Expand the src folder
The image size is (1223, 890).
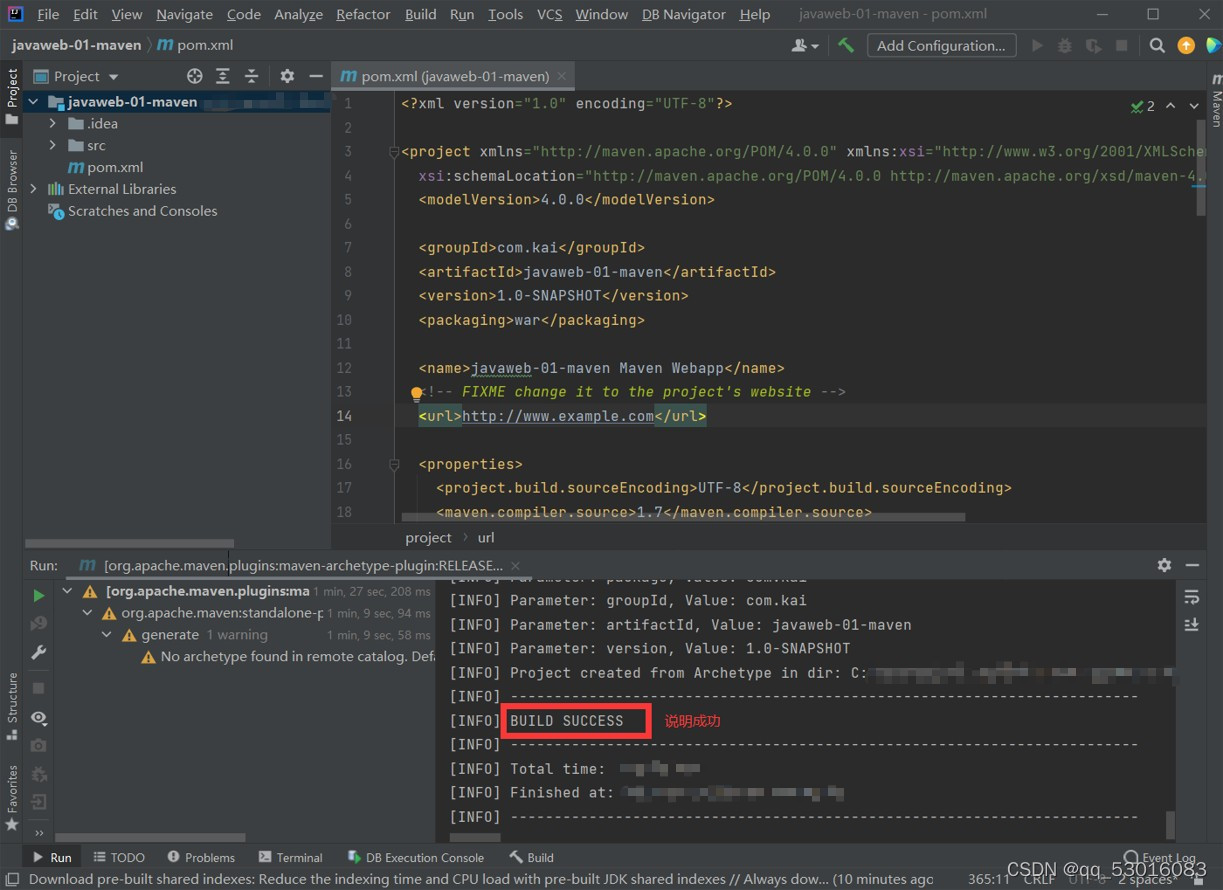53,145
